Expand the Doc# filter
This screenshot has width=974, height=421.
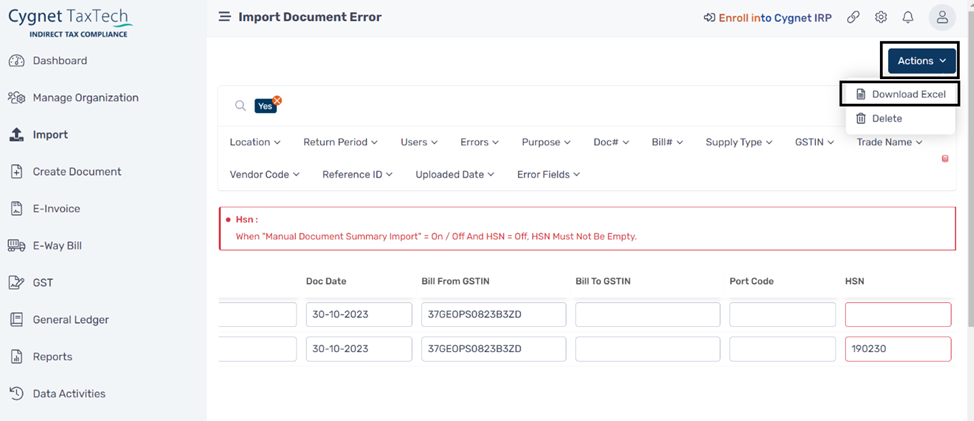pos(611,142)
